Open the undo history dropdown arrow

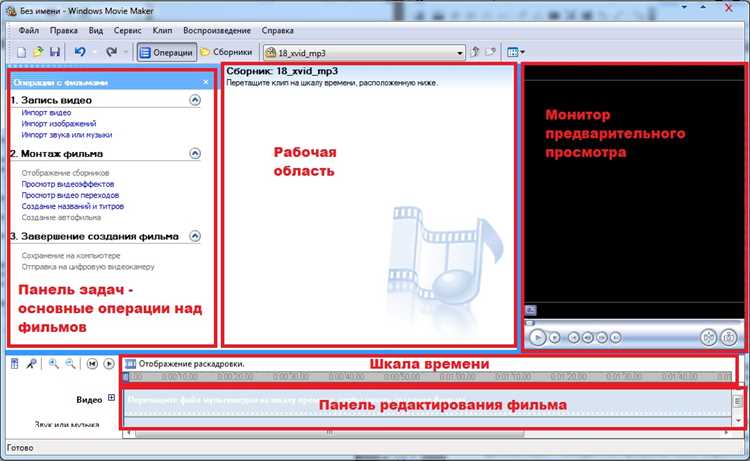pyautogui.click(x=95, y=52)
